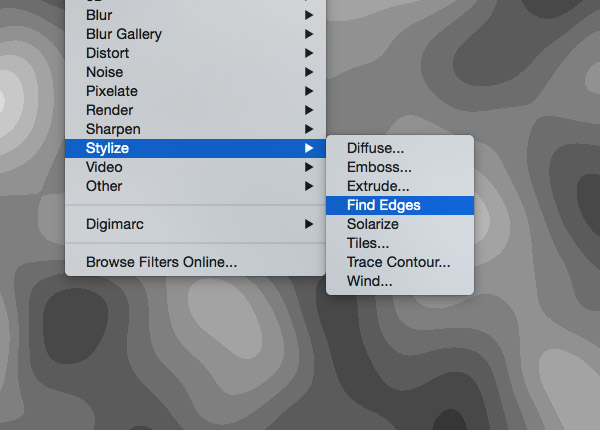The image size is (600, 430).
Task: Select the Extrude filter option
Action: [378, 186]
